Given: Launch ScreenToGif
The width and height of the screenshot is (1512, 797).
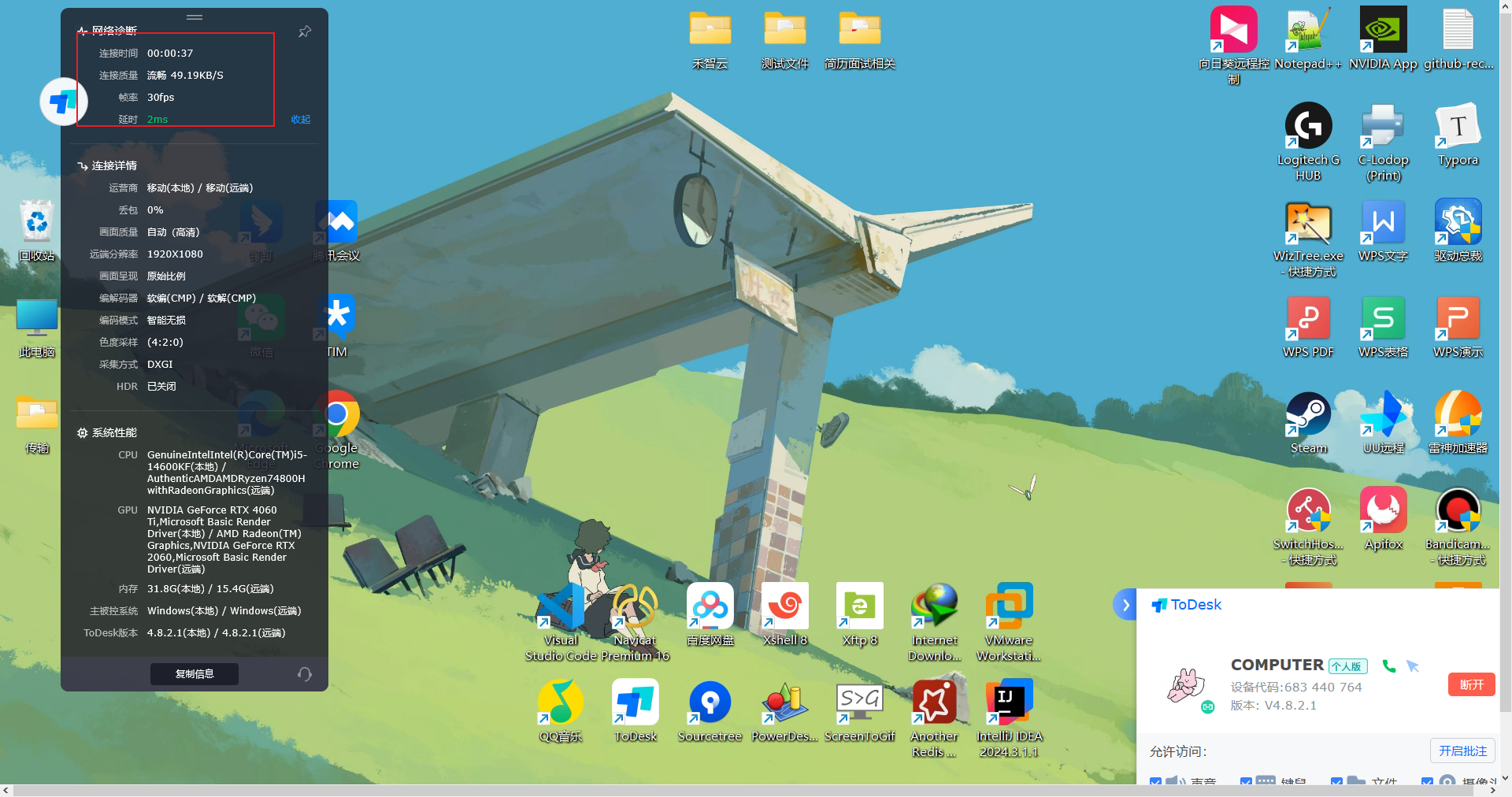Looking at the screenshot, I should 859,712.
